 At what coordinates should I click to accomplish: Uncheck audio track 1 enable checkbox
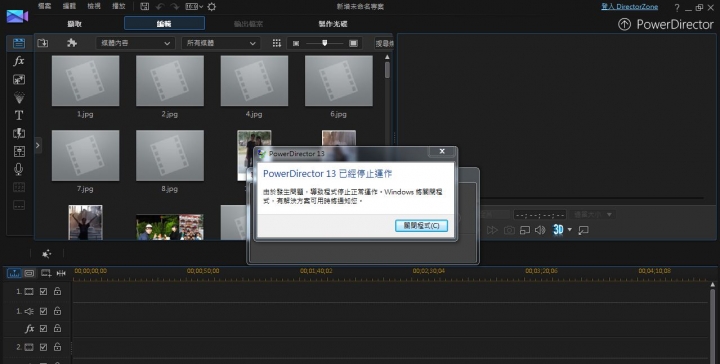click(x=43, y=311)
